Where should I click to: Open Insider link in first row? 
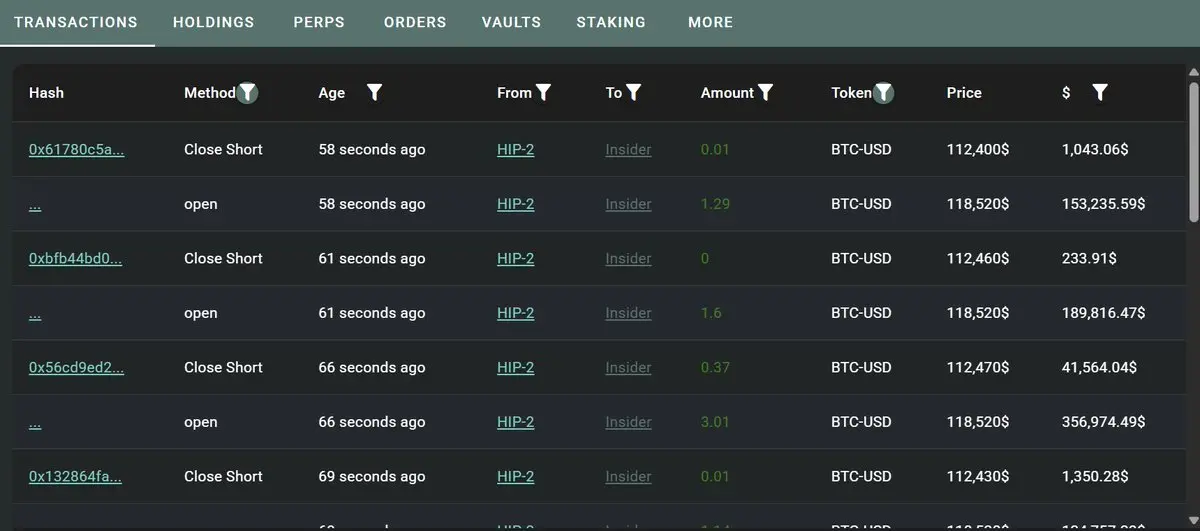point(628,150)
